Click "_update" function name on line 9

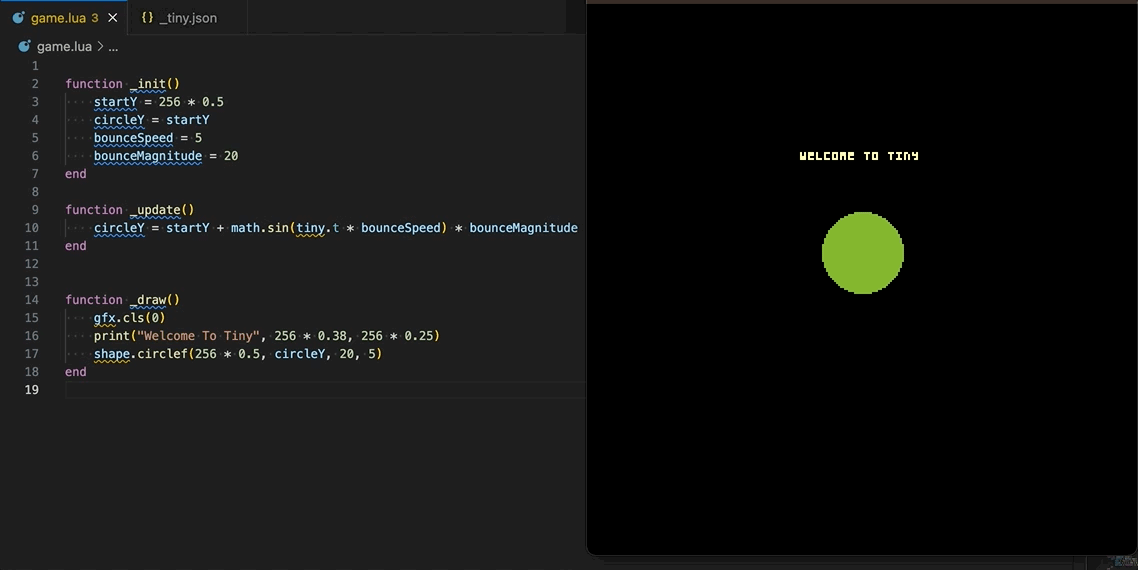tap(155, 210)
